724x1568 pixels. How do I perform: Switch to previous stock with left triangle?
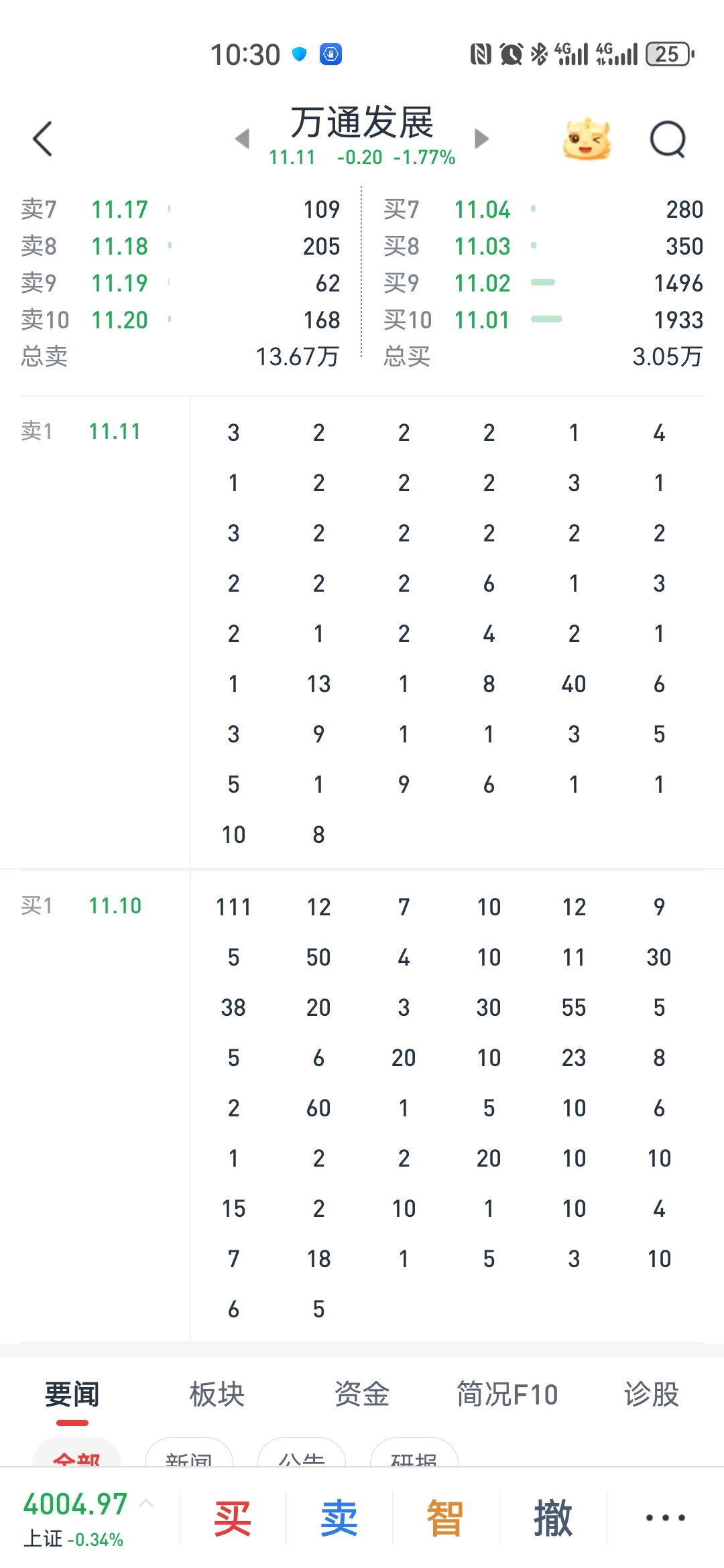click(x=243, y=139)
